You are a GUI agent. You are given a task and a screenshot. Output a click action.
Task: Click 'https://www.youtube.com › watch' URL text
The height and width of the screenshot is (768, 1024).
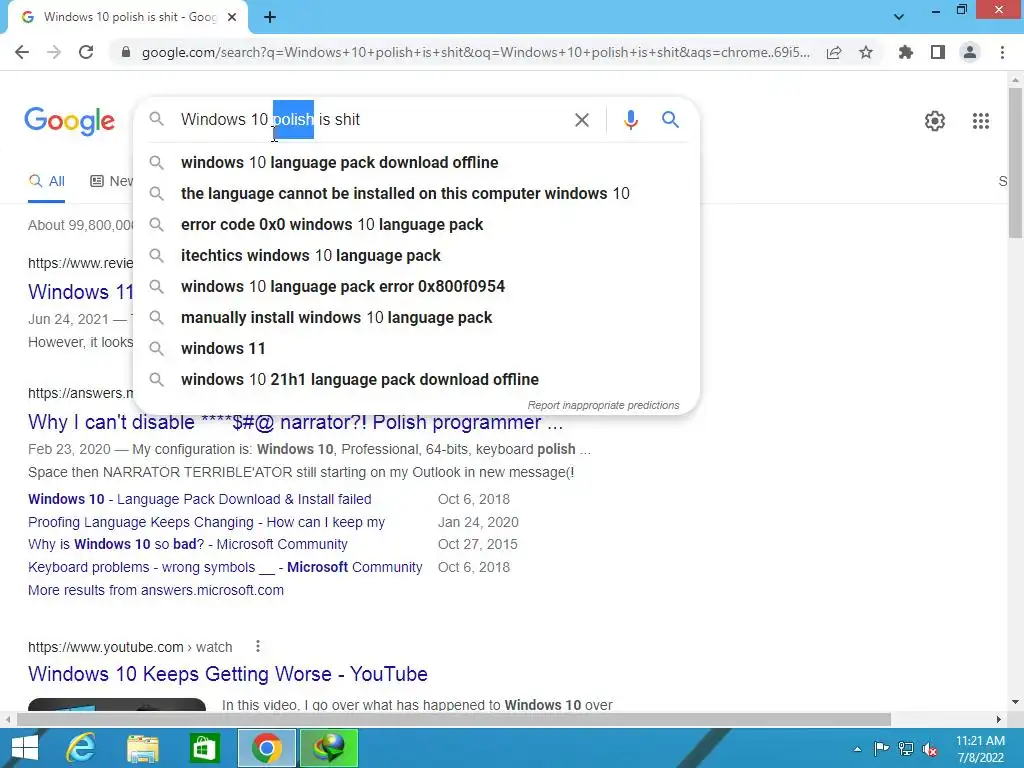(130, 647)
